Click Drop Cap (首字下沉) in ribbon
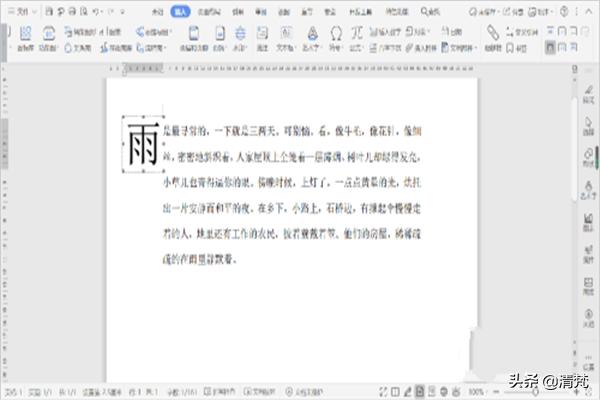This screenshot has width=600, height=400. [x=385, y=48]
